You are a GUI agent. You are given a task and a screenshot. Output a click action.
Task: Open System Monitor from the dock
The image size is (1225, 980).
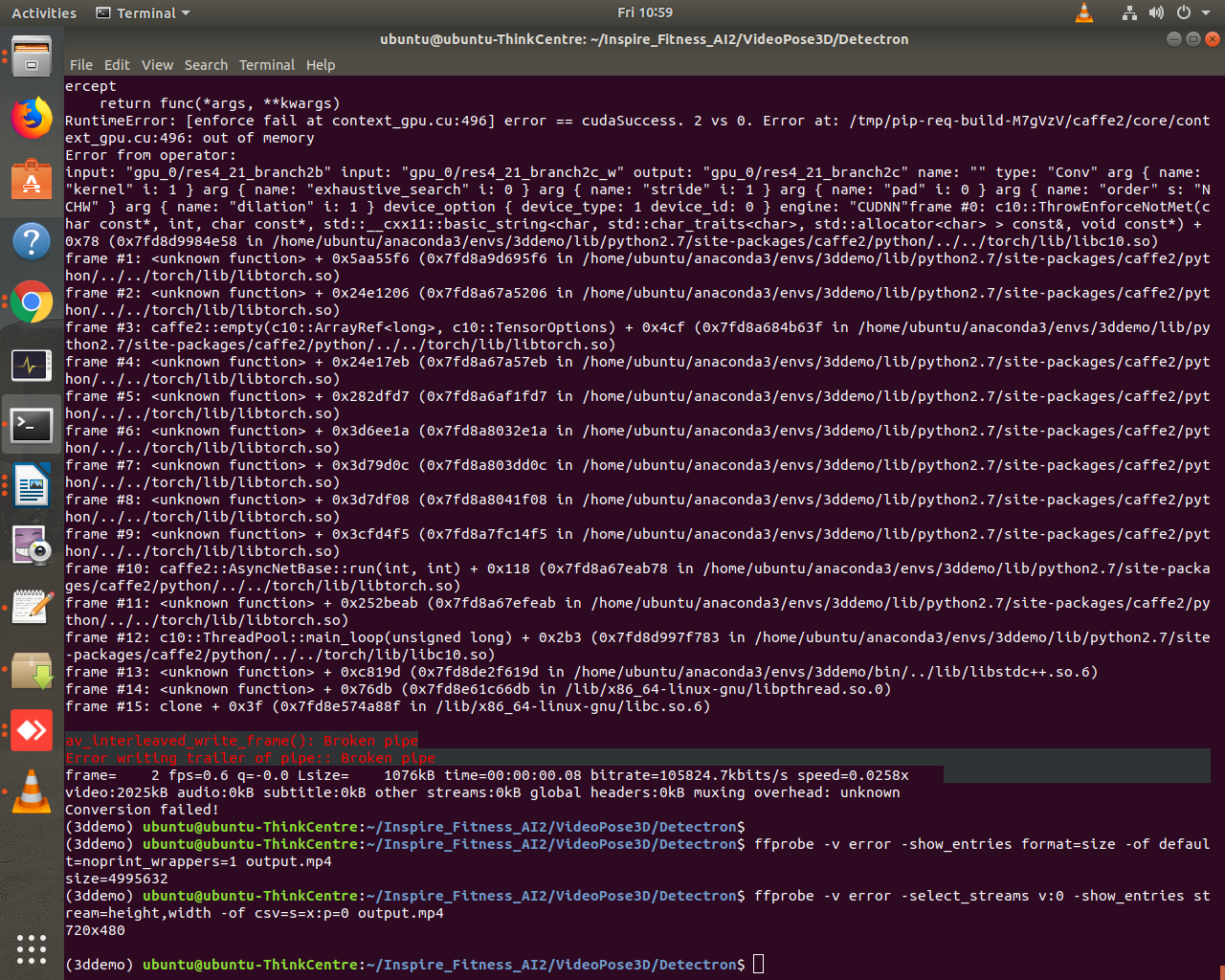point(32,365)
